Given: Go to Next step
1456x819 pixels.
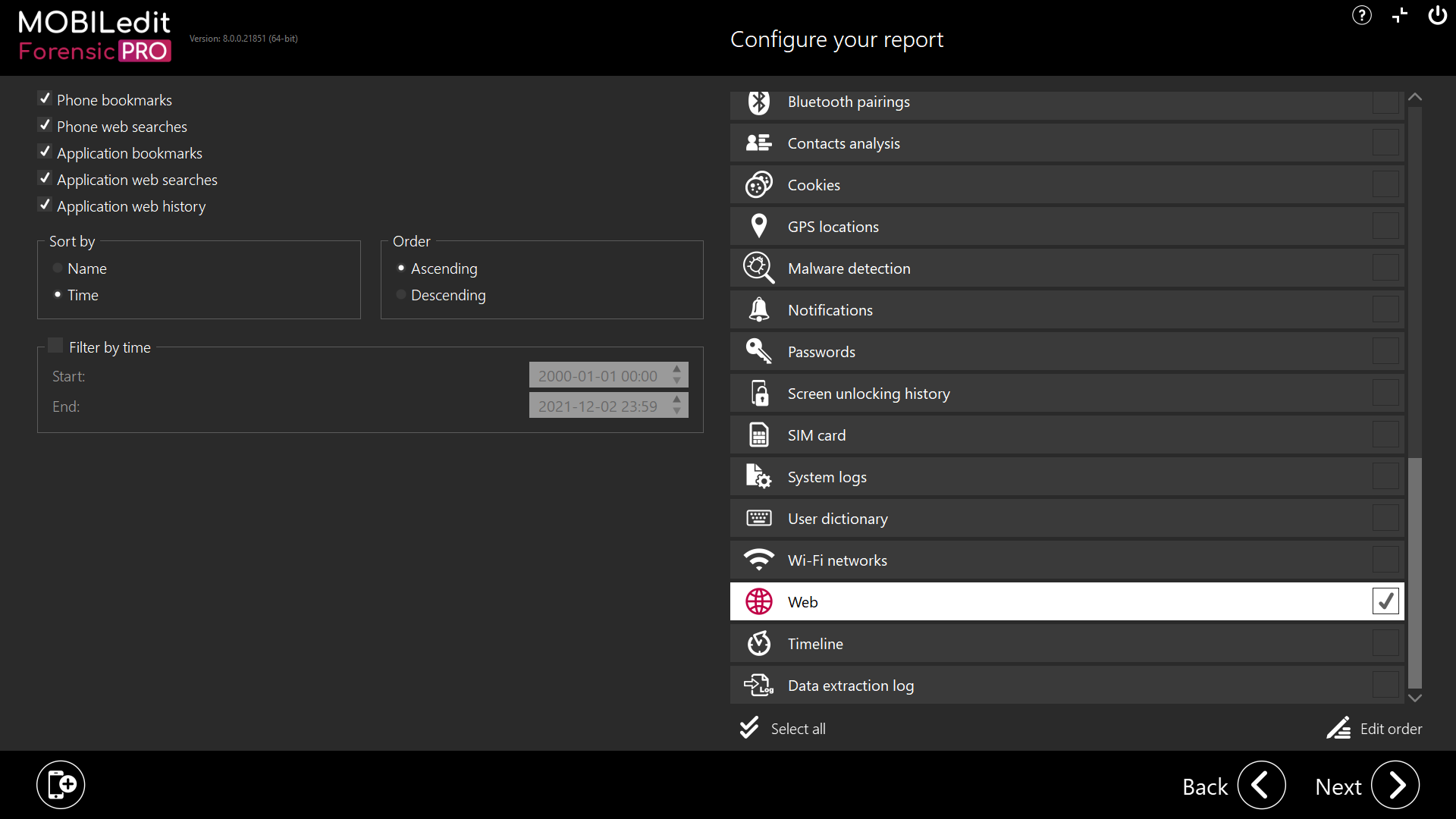Looking at the screenshot, I should coord(1395,786).
